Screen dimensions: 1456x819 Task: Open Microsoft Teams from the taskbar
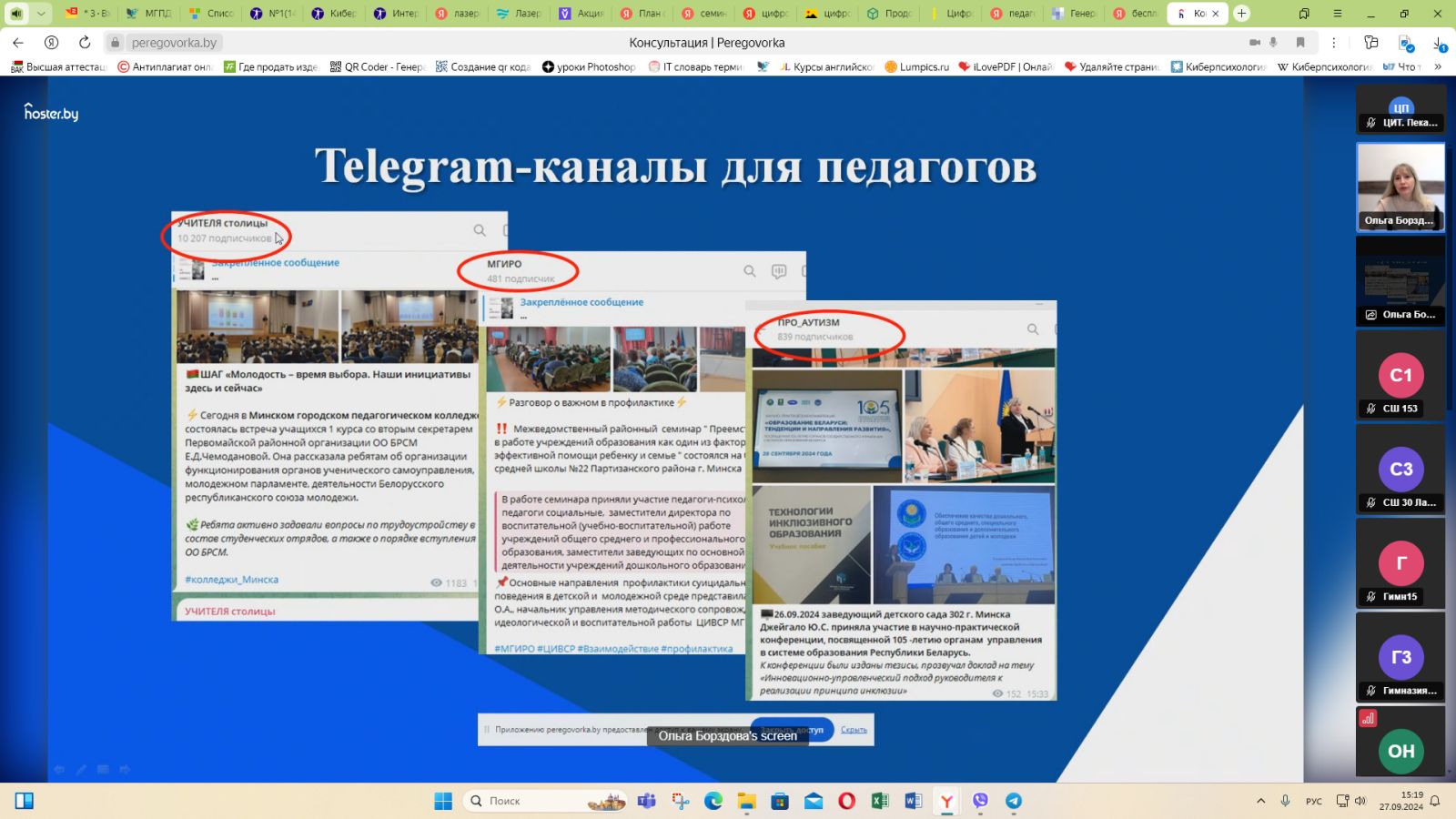click(647, 801)
